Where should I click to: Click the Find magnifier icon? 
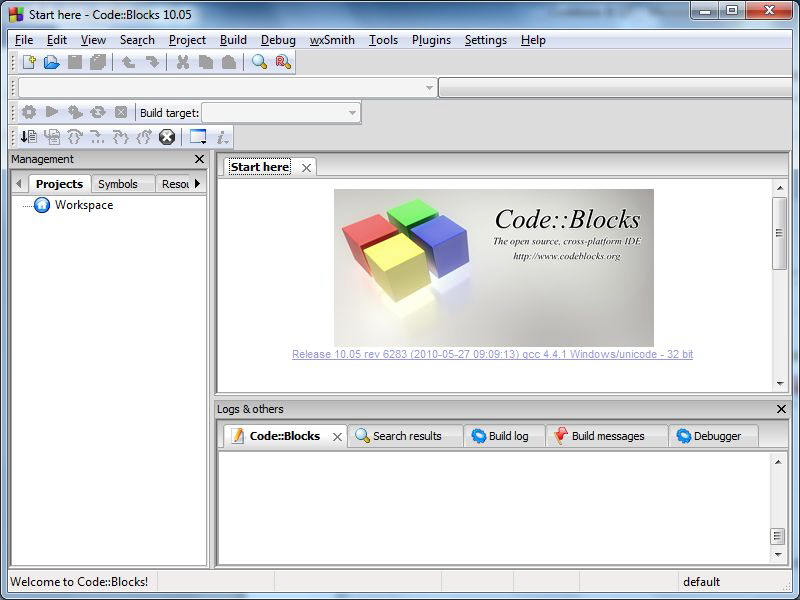[259, 62]
